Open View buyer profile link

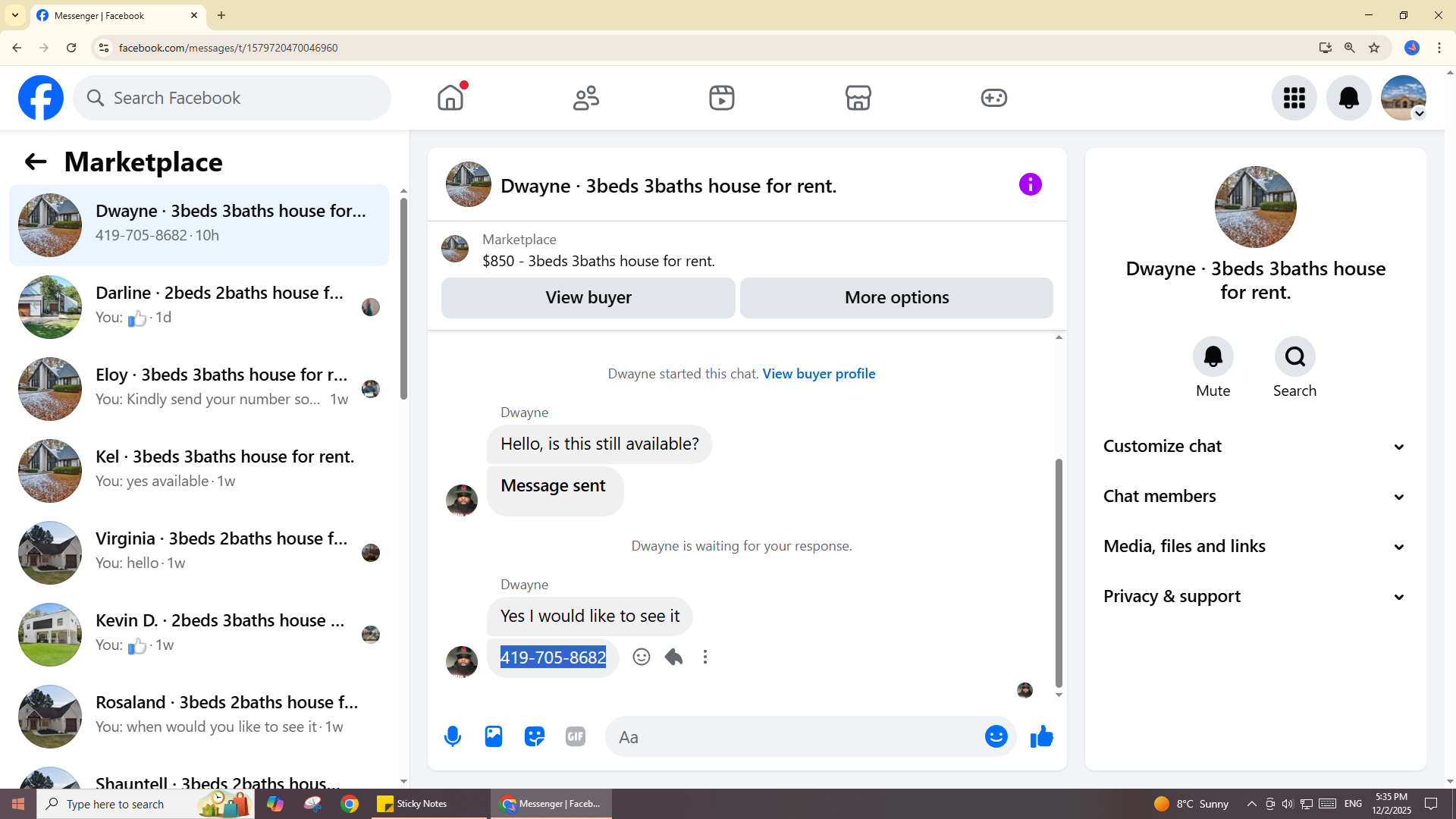818,373
